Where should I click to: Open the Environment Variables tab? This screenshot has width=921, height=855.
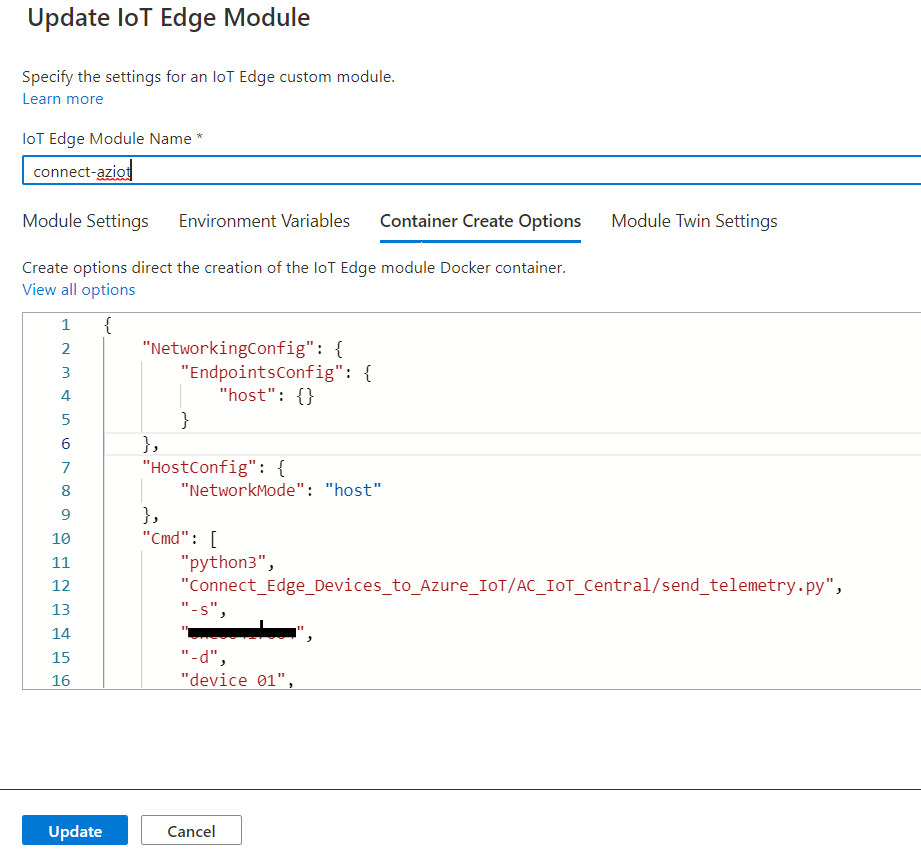[264, 221]
